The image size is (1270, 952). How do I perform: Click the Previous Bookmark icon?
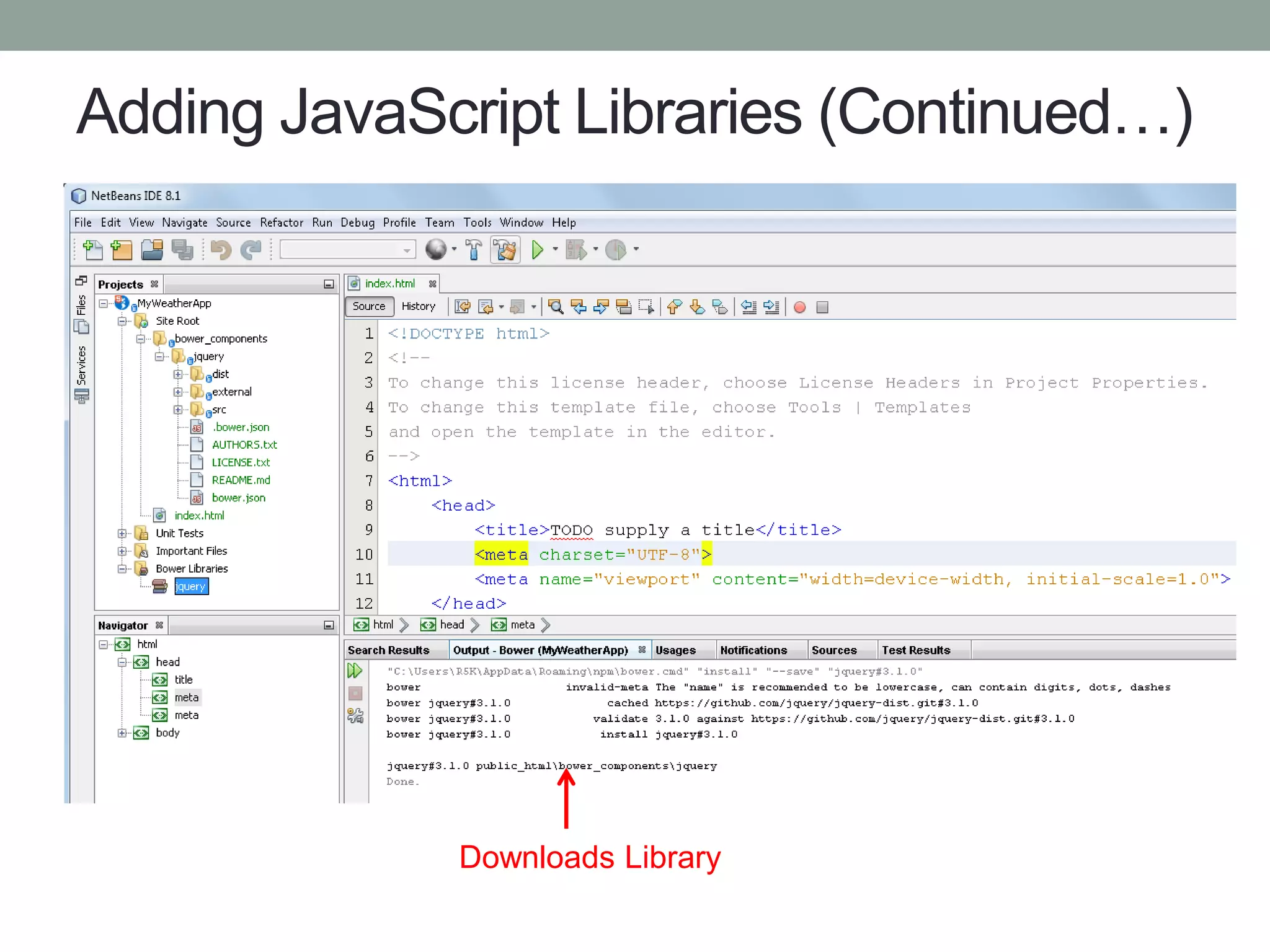pos(675,307)
